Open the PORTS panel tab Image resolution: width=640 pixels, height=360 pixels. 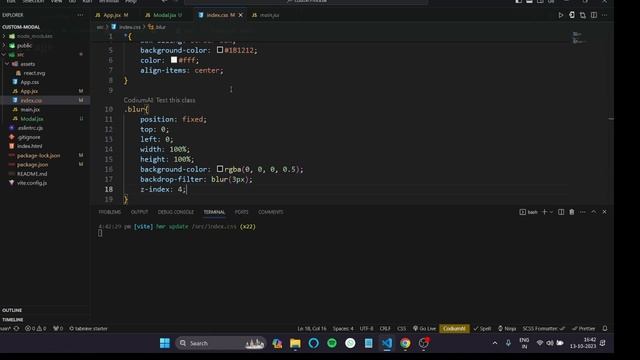[241, 212]
